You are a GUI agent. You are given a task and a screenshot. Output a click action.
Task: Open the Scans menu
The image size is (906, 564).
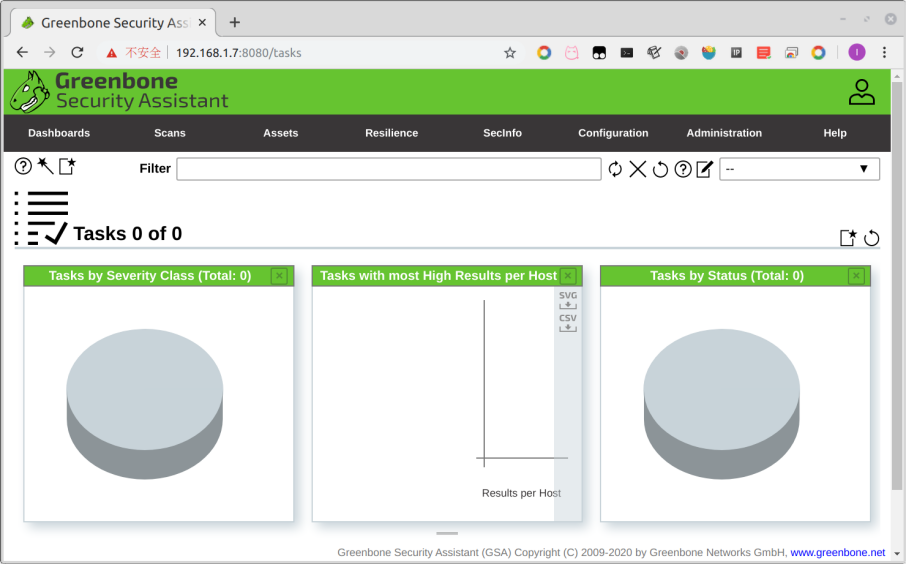(170, 133)
